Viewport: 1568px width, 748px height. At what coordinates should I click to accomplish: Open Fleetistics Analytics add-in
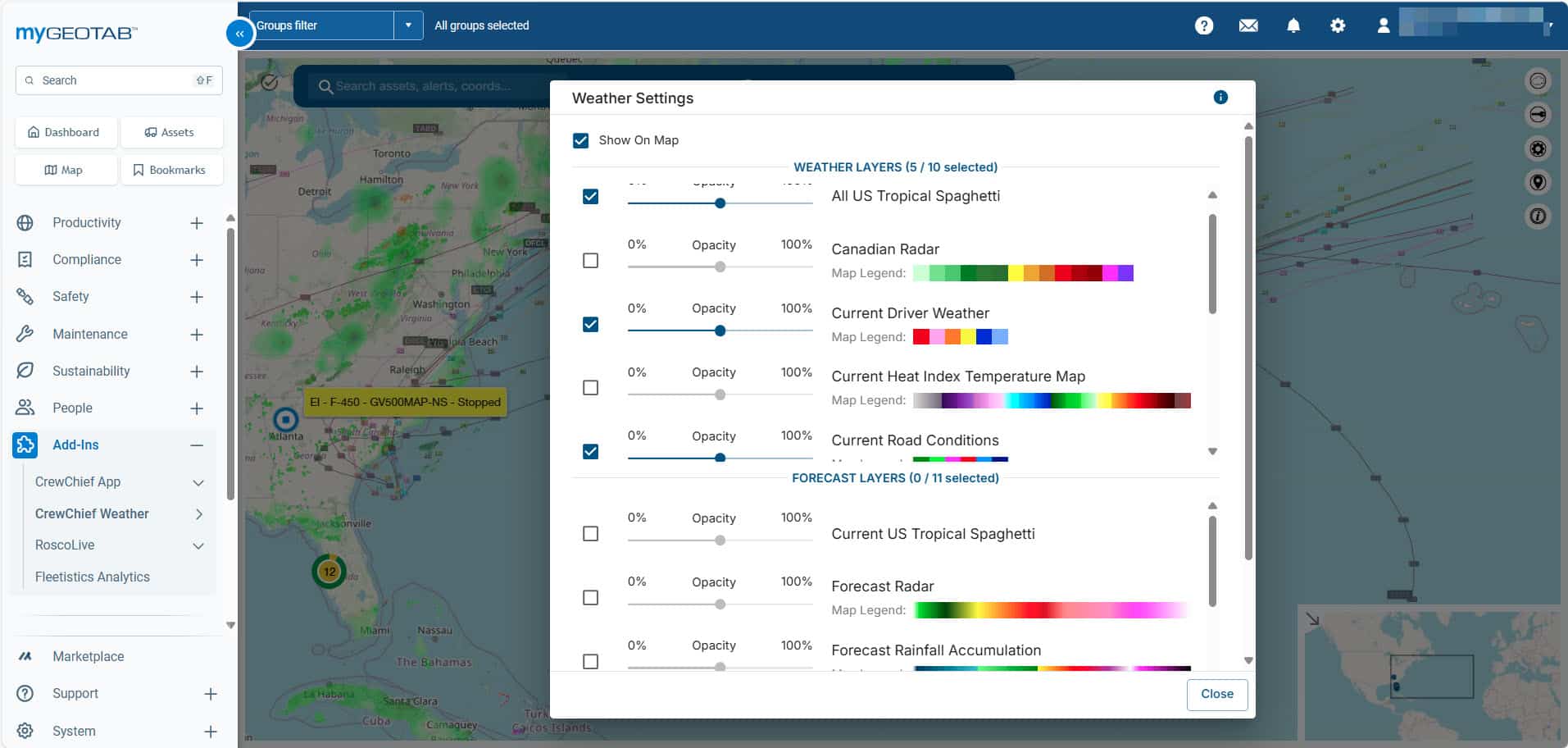pos(93,577)
